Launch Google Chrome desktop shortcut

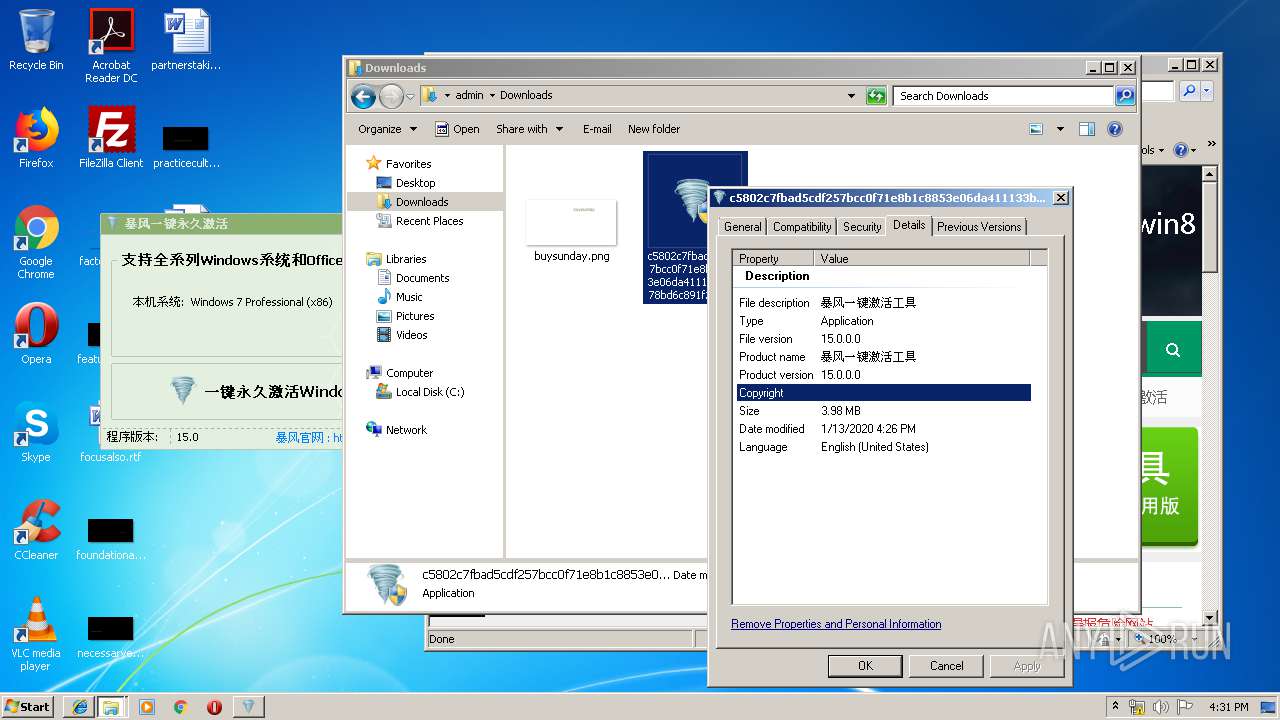click(36, 242)
